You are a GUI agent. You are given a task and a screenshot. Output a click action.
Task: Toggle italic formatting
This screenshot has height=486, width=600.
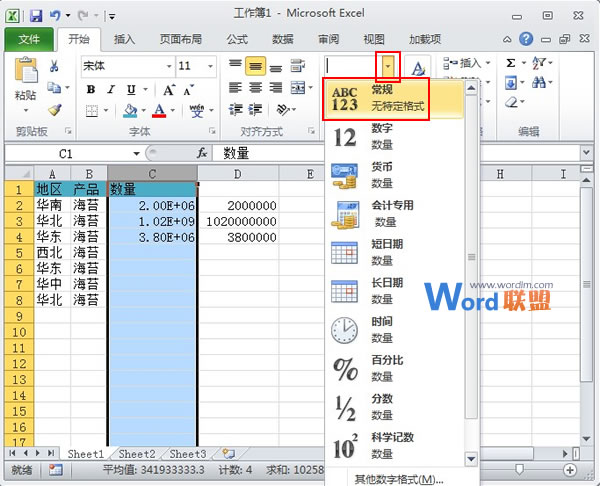tap(108, 89)
